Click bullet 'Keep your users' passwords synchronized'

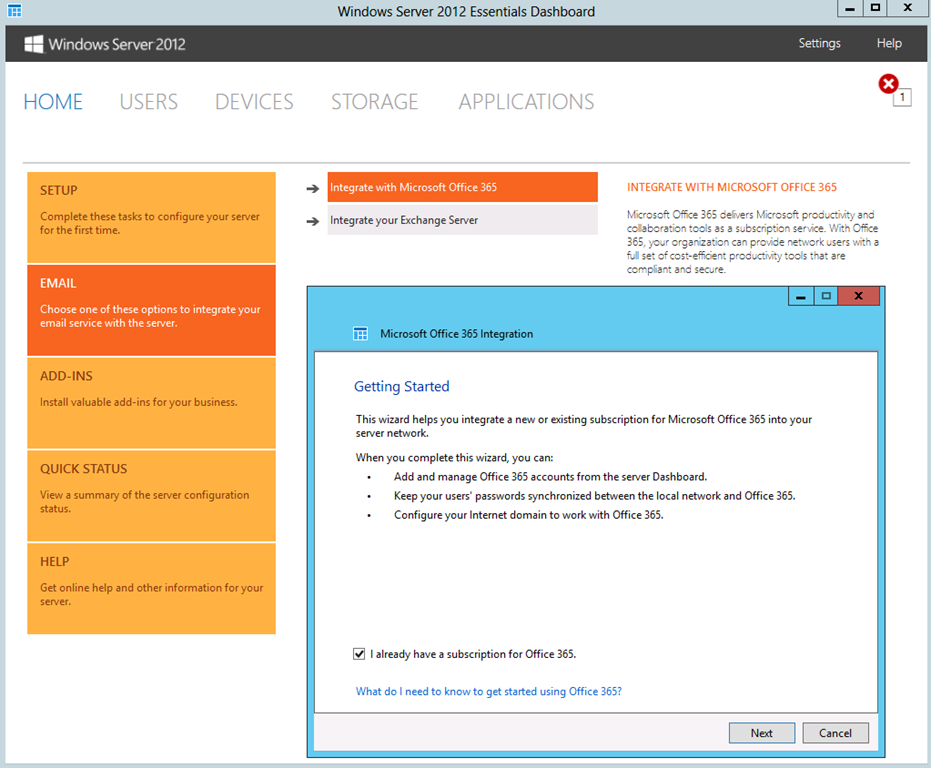pyautogui.click(x=594, y=496)
